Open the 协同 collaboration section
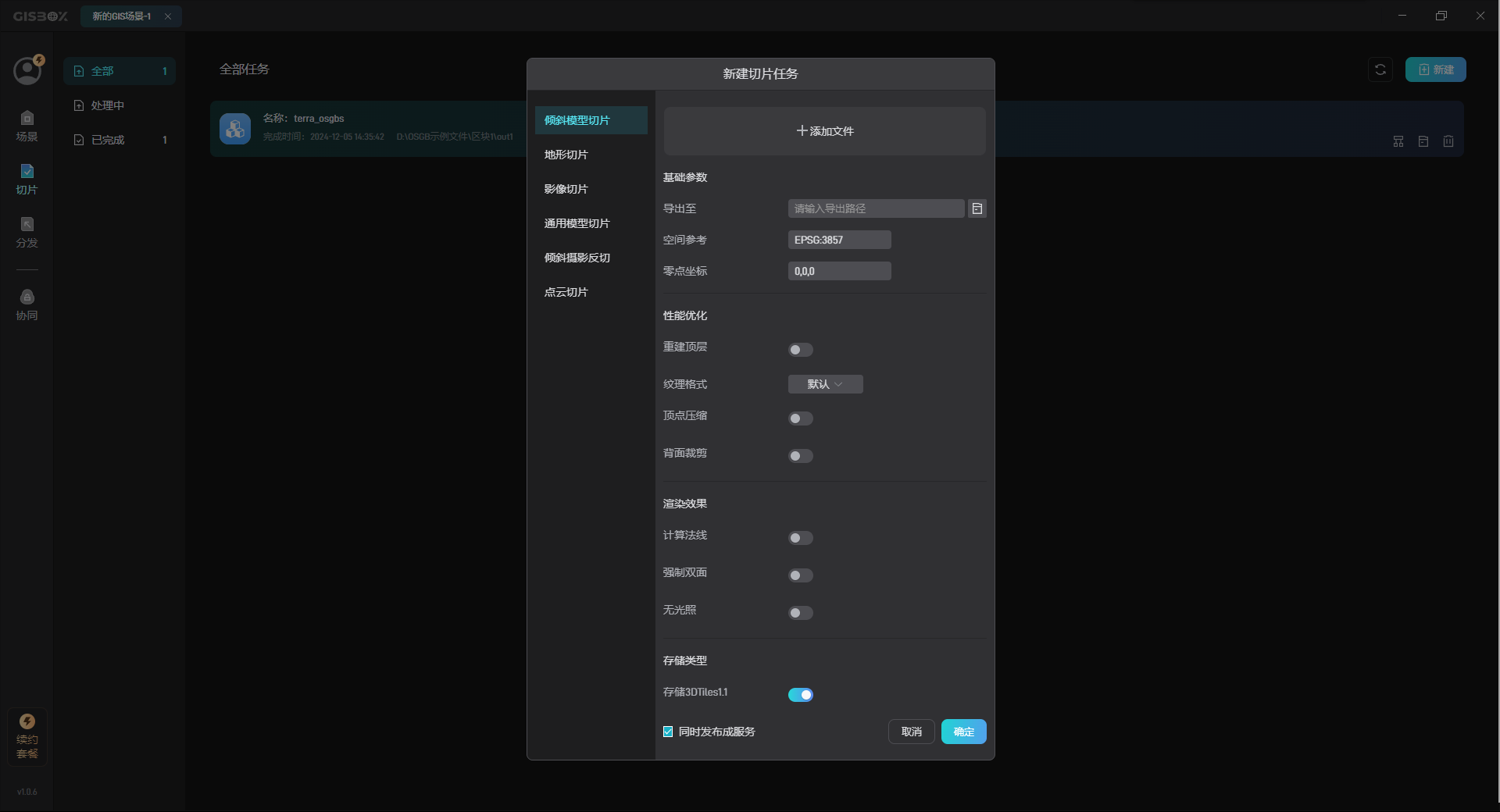Viewport: 1500px width, 812px height. pos(27,304)
